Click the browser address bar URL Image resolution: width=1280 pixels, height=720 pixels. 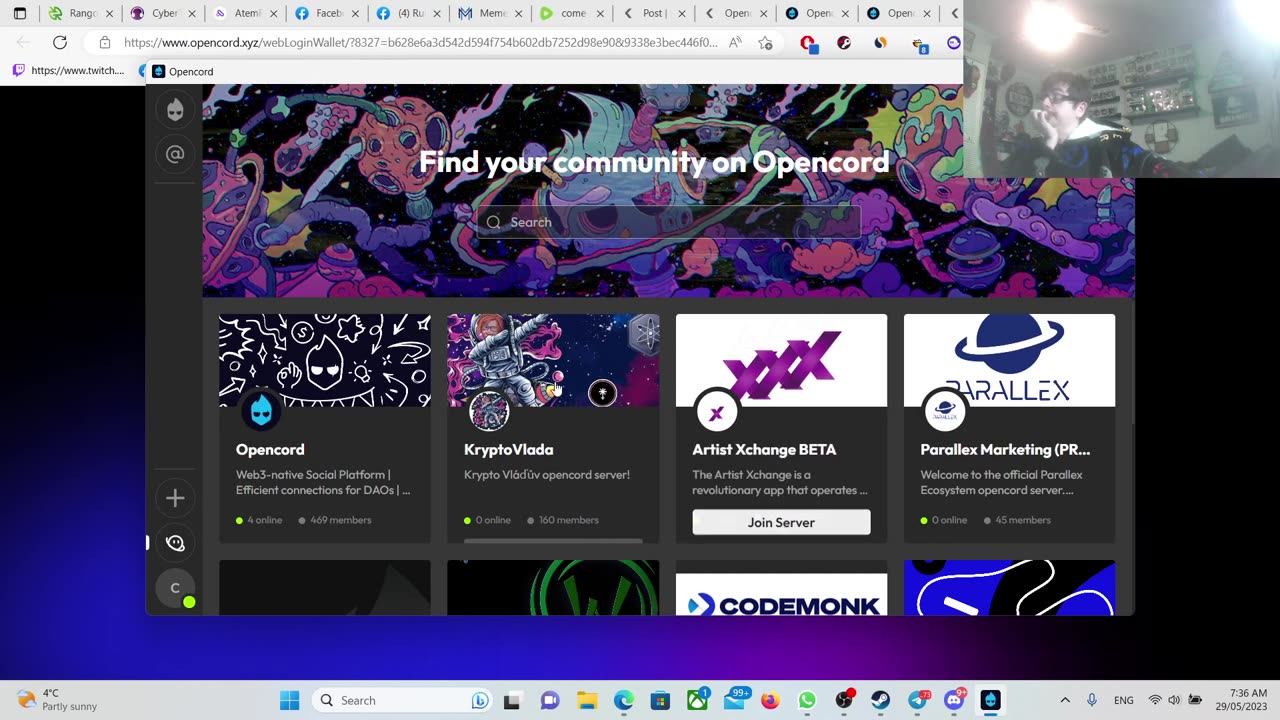[x=420, y=42]
